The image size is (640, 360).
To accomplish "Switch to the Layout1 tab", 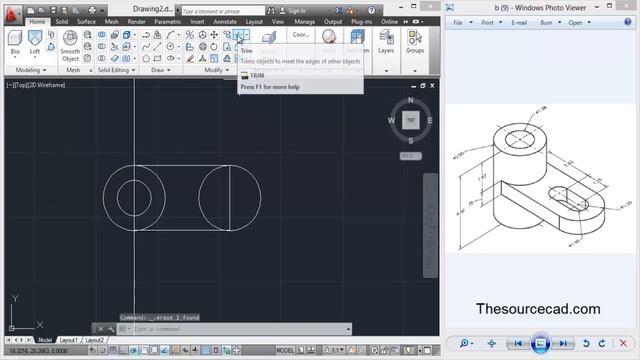I will tap(68, 340).
